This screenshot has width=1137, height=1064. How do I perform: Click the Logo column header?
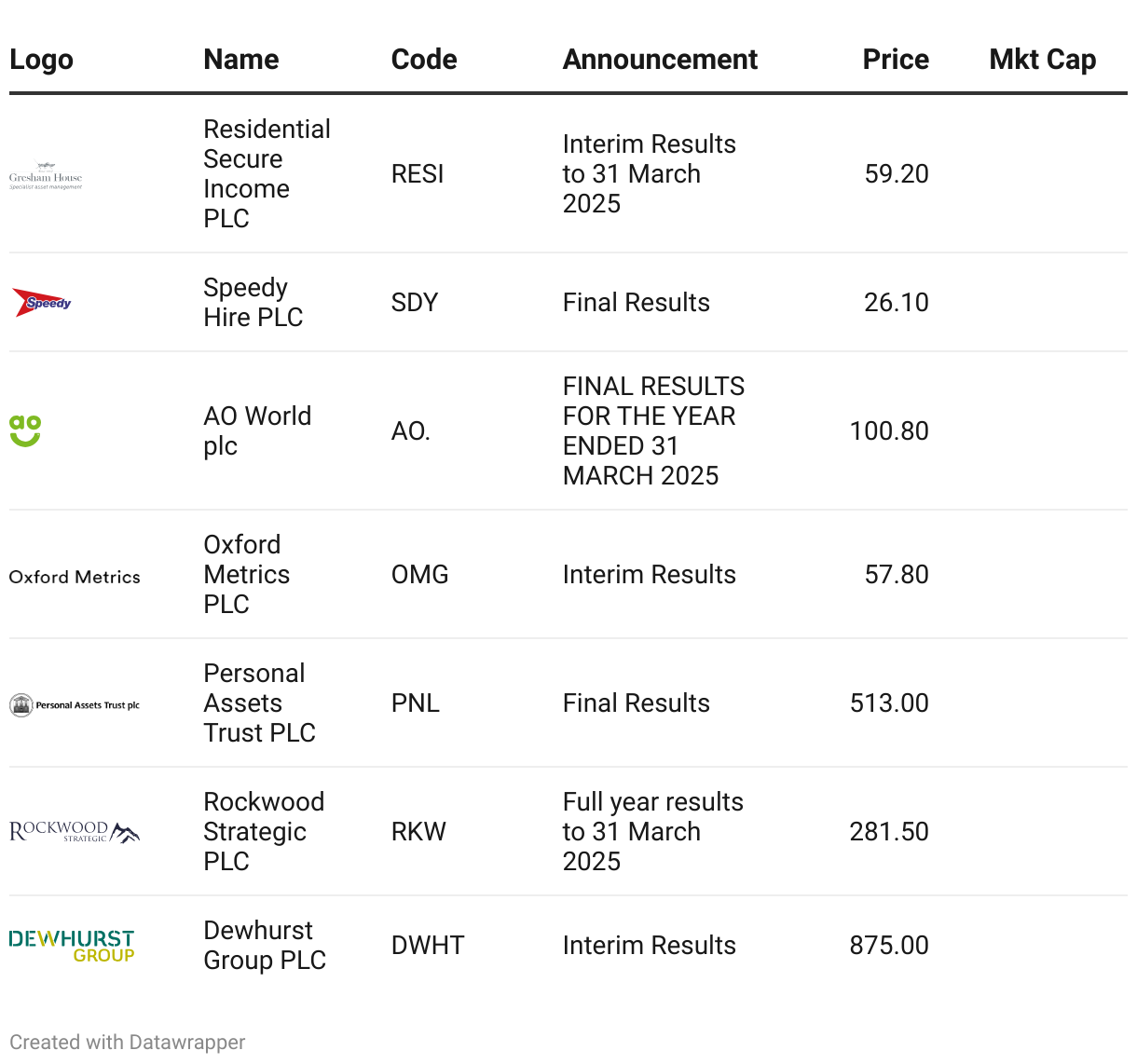click(x=41, y=60)
